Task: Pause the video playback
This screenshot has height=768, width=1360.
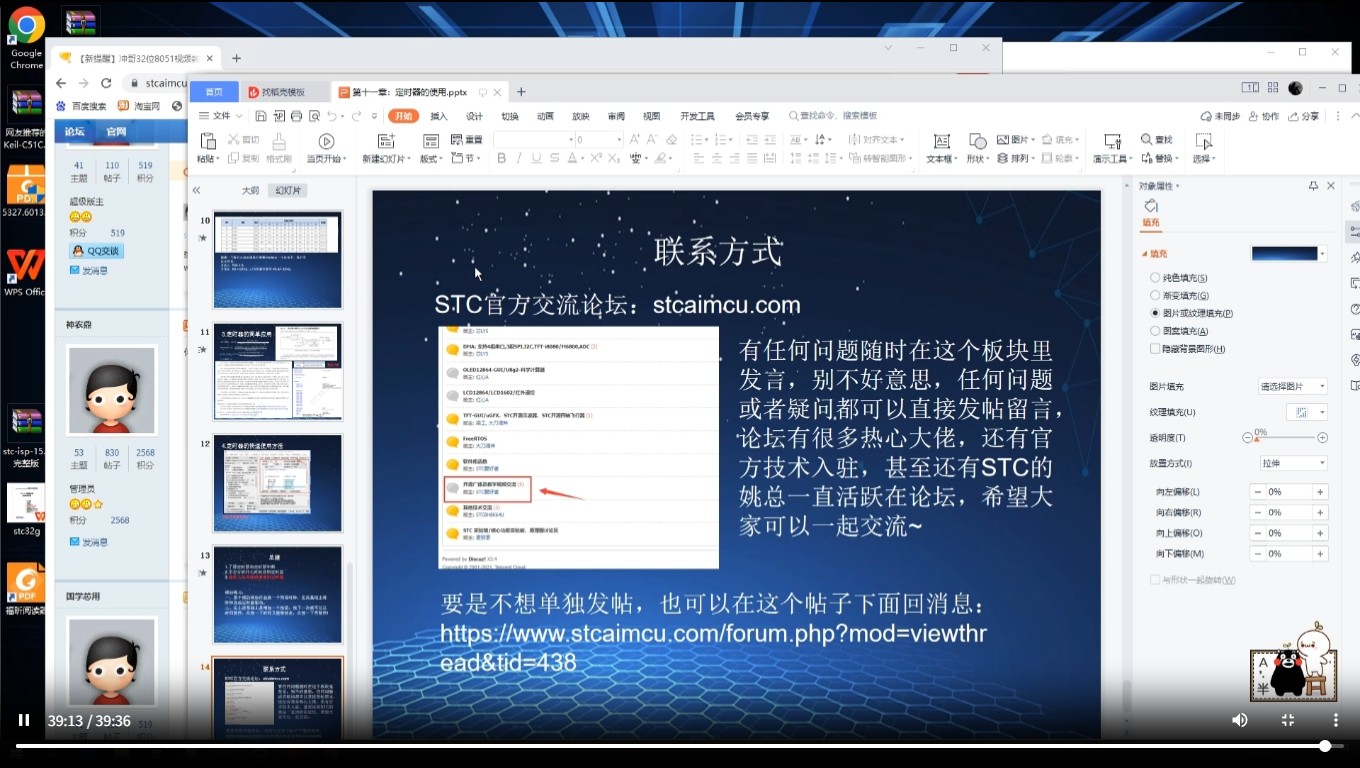Action: pos(24,720)
